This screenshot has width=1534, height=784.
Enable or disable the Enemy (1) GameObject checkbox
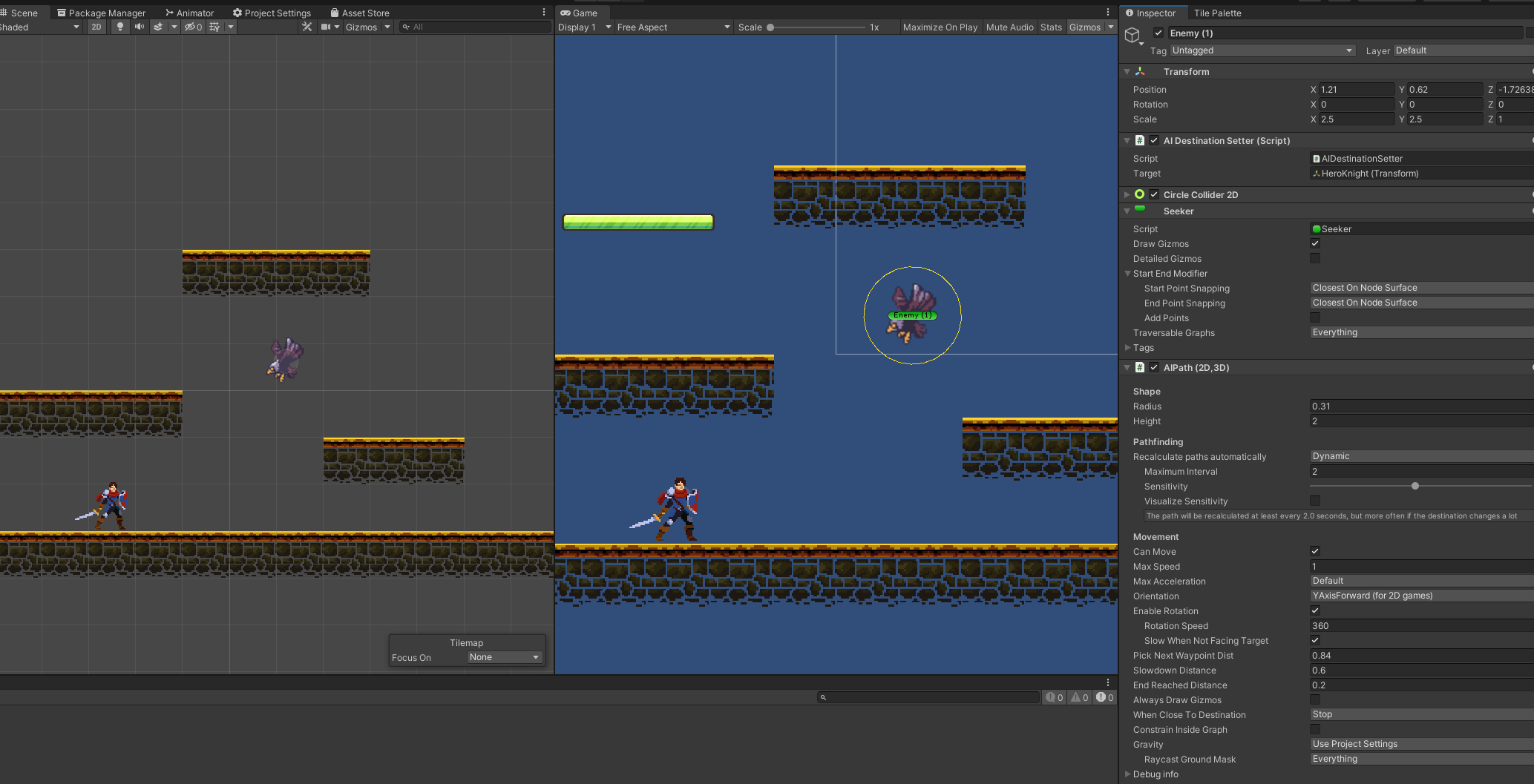1158,33
